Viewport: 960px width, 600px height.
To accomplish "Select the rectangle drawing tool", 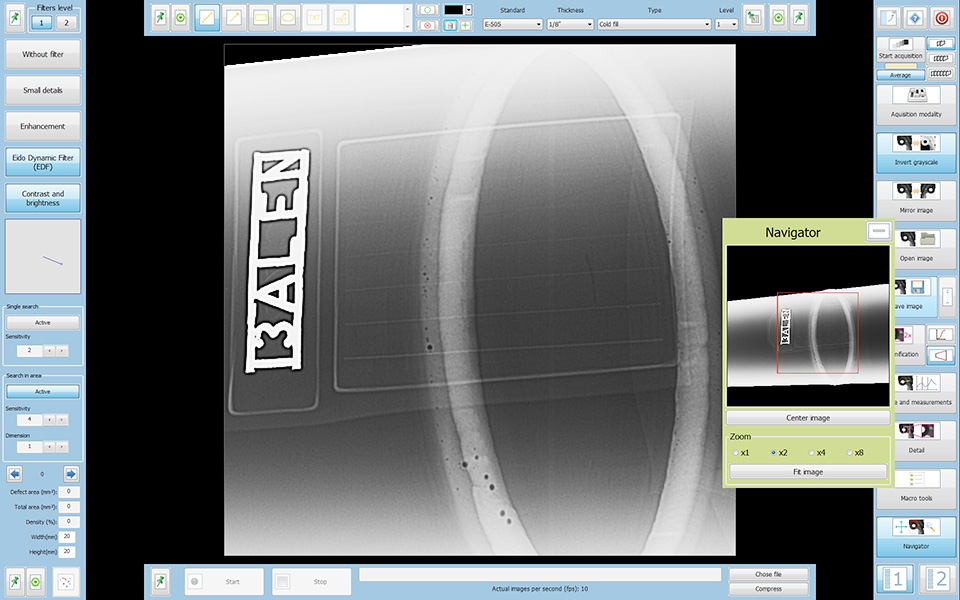I will point(261,18).
